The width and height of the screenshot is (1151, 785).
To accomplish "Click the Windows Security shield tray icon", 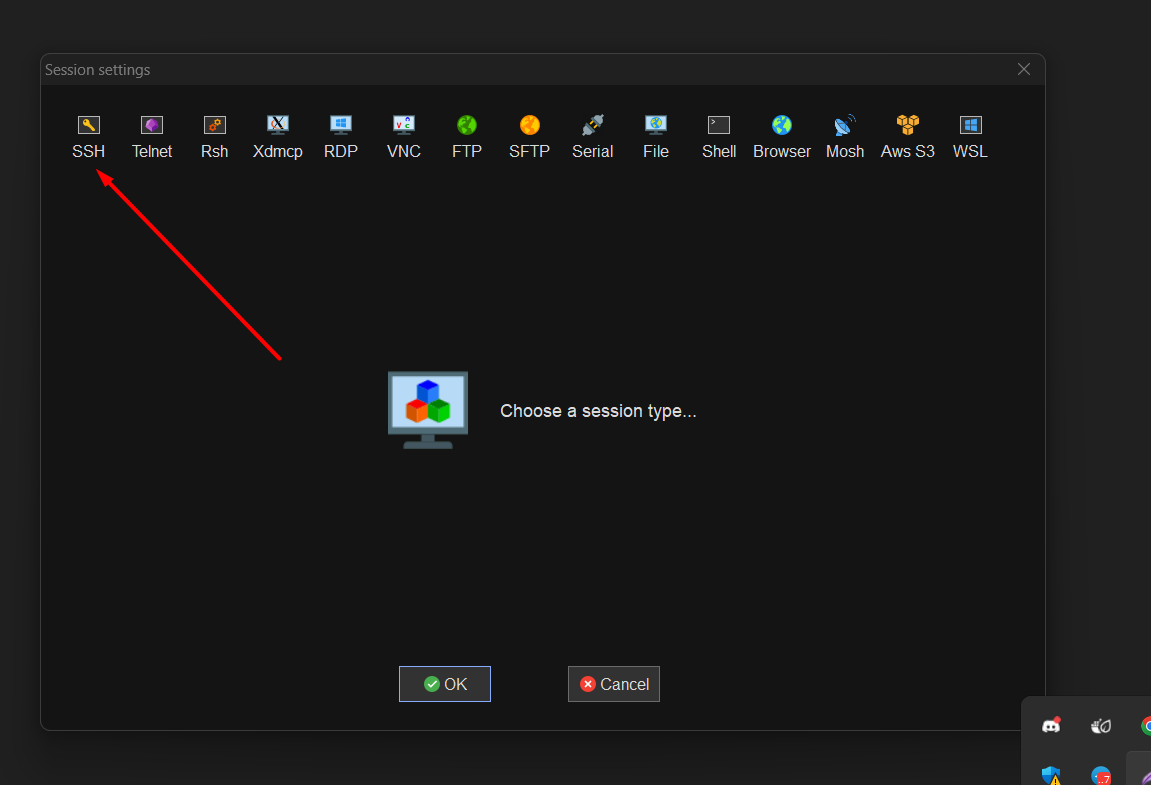I will [x=1051, y=775].
